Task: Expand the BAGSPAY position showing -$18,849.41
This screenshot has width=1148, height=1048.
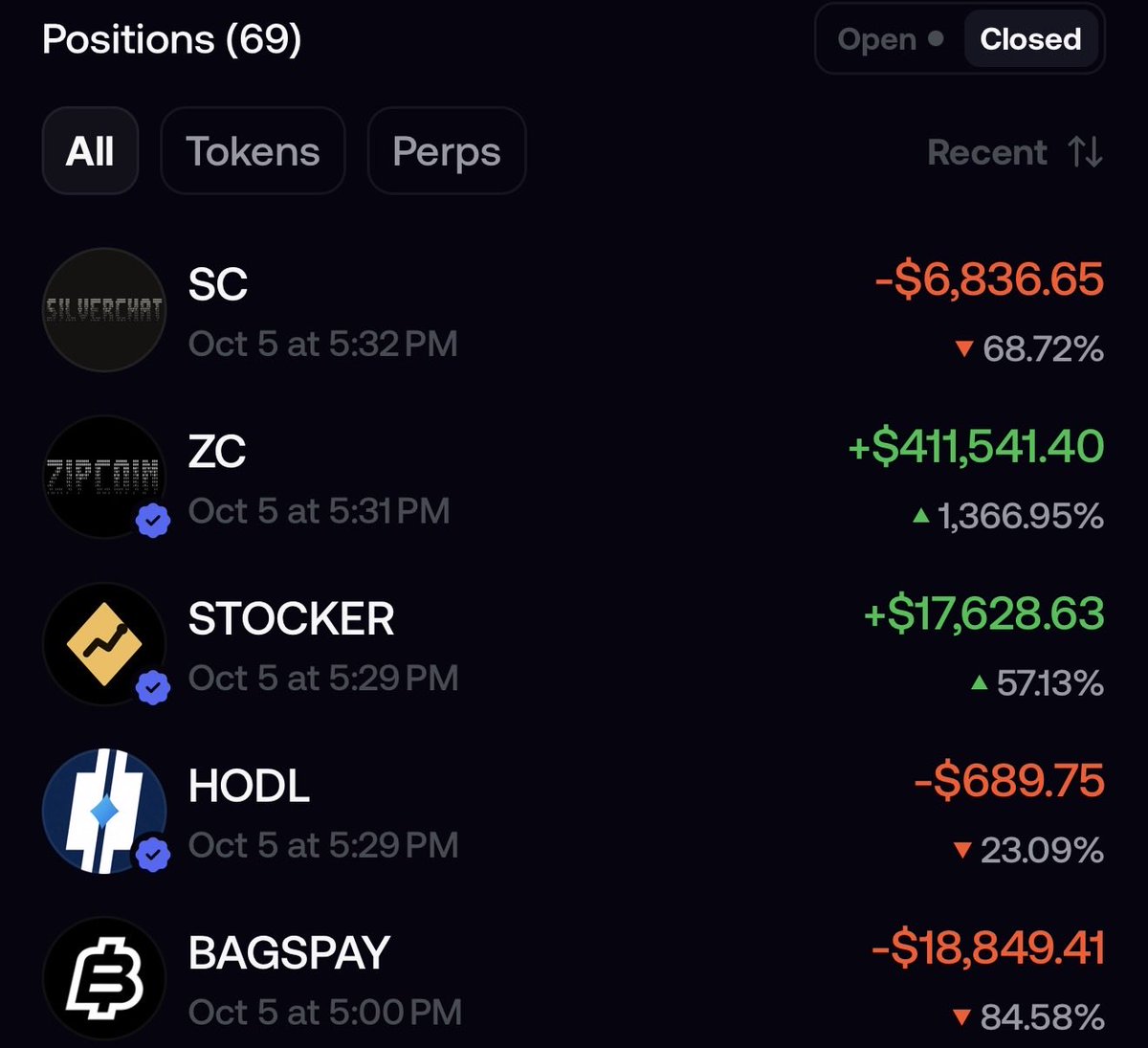Action: pos(574,978)
